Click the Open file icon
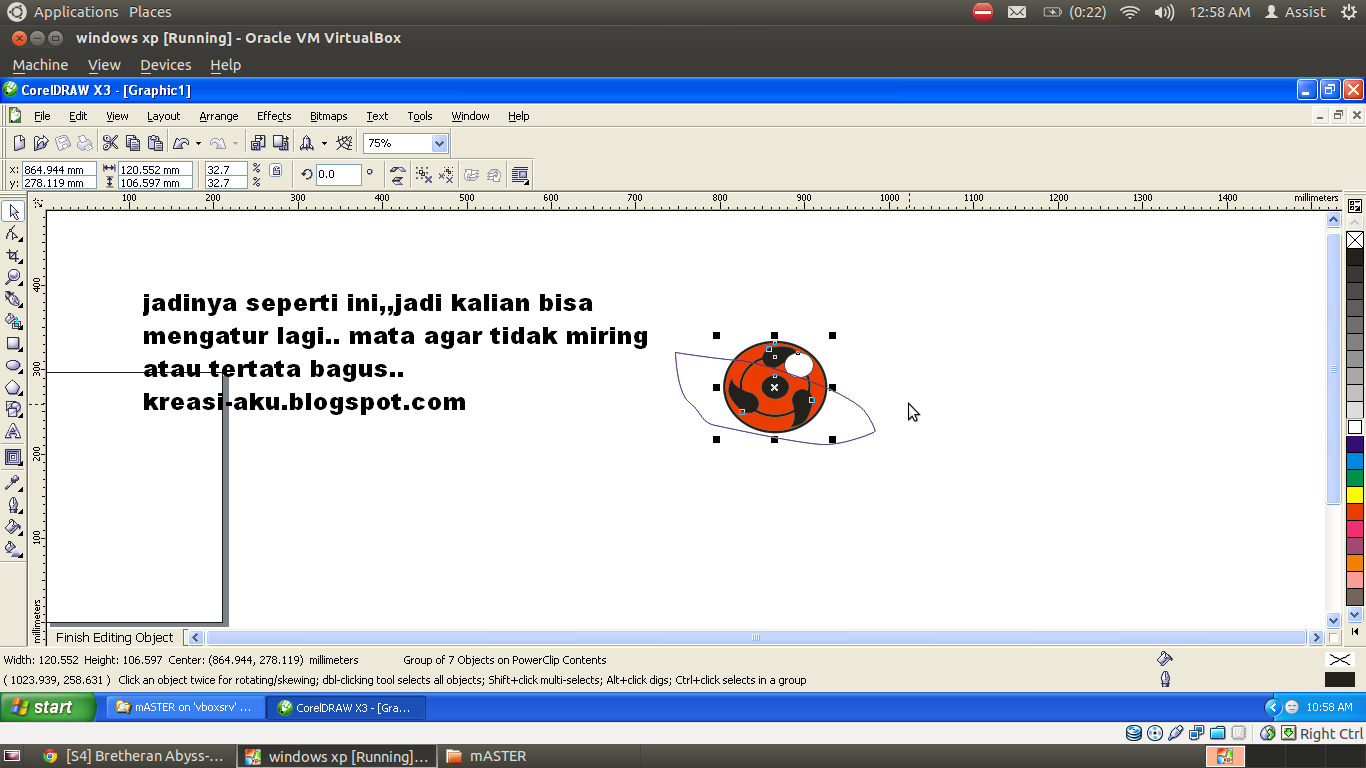This screenshot has height=768, width=1366. tap(41, 143)
